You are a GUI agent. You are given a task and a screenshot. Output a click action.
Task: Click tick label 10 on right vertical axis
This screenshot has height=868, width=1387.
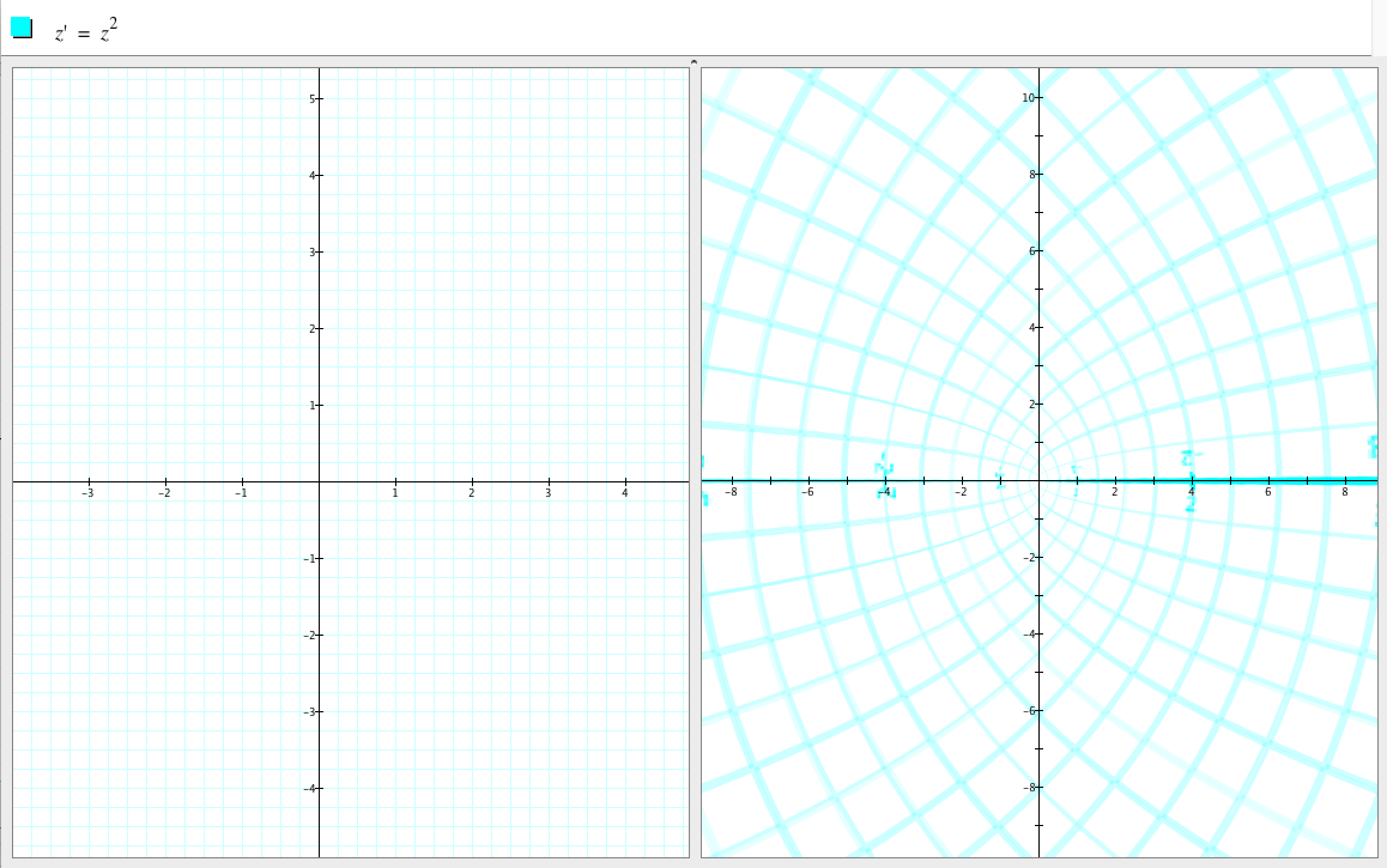tap(1028, 98)
